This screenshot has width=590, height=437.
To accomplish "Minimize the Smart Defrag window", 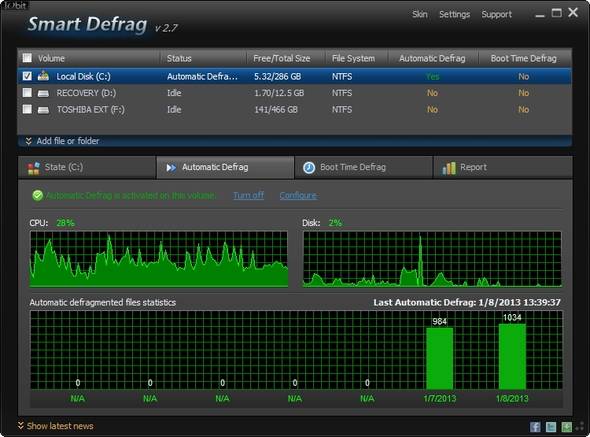I will coord(540,15).
